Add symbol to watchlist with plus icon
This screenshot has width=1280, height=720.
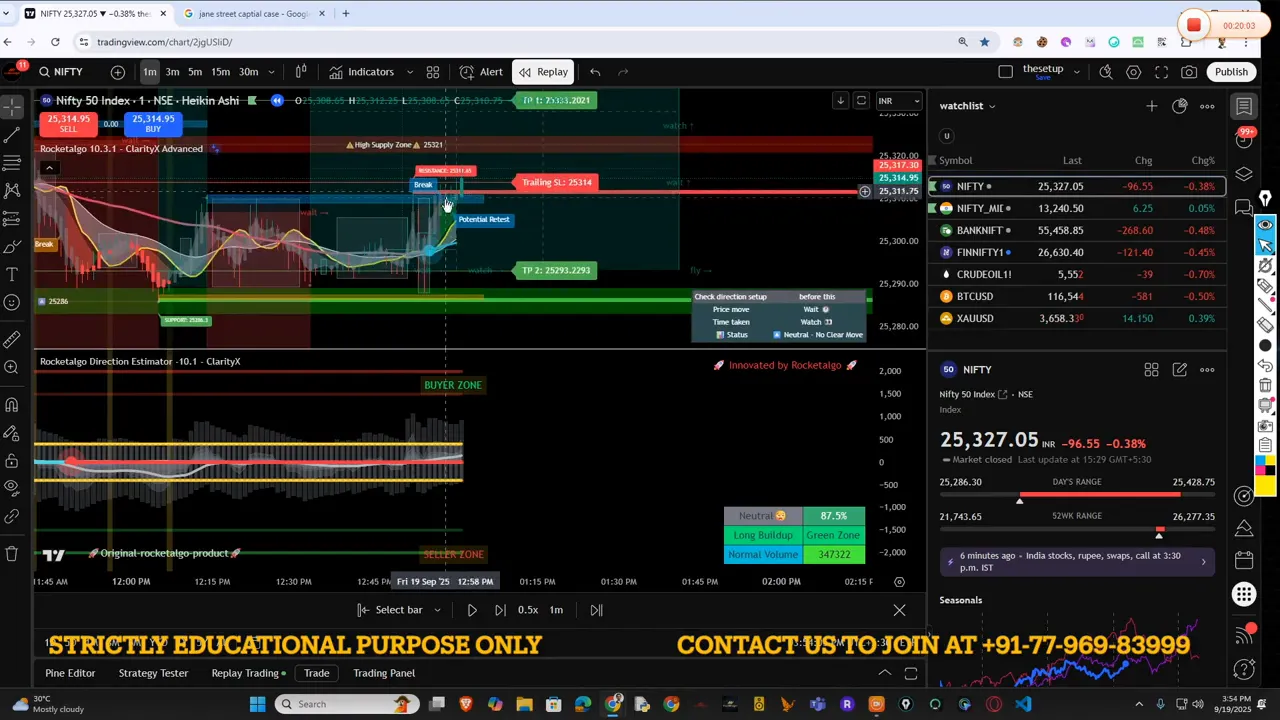coord(1151,106)
